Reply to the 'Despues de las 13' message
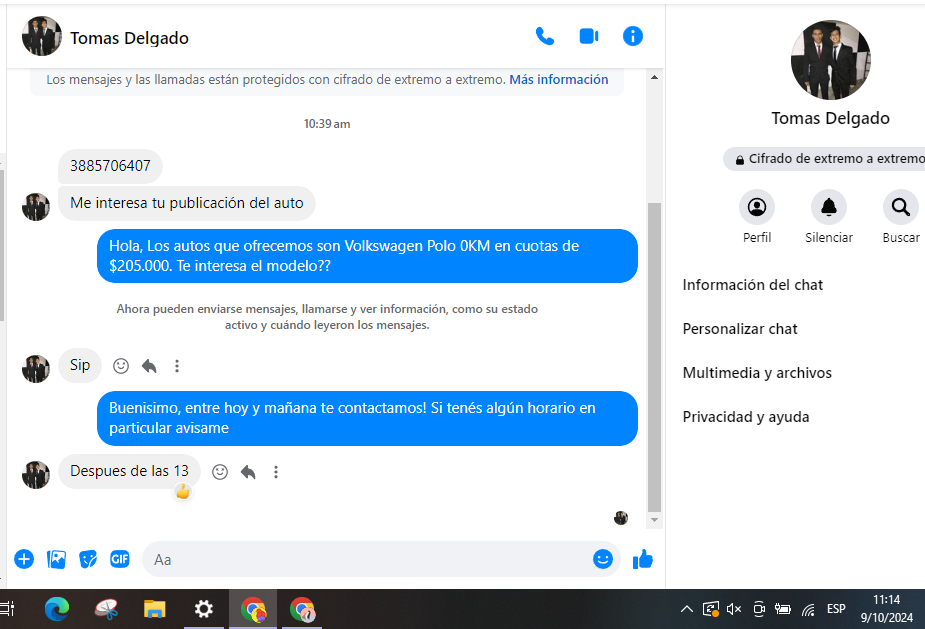This screenshot has height=629, width=925. click(248, 471)
